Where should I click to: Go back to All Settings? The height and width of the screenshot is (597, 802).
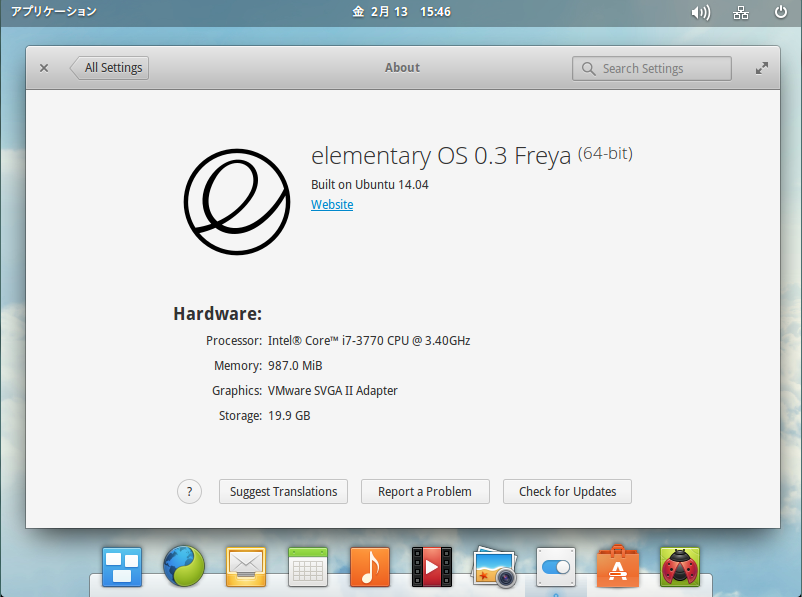tap(109, 68)
